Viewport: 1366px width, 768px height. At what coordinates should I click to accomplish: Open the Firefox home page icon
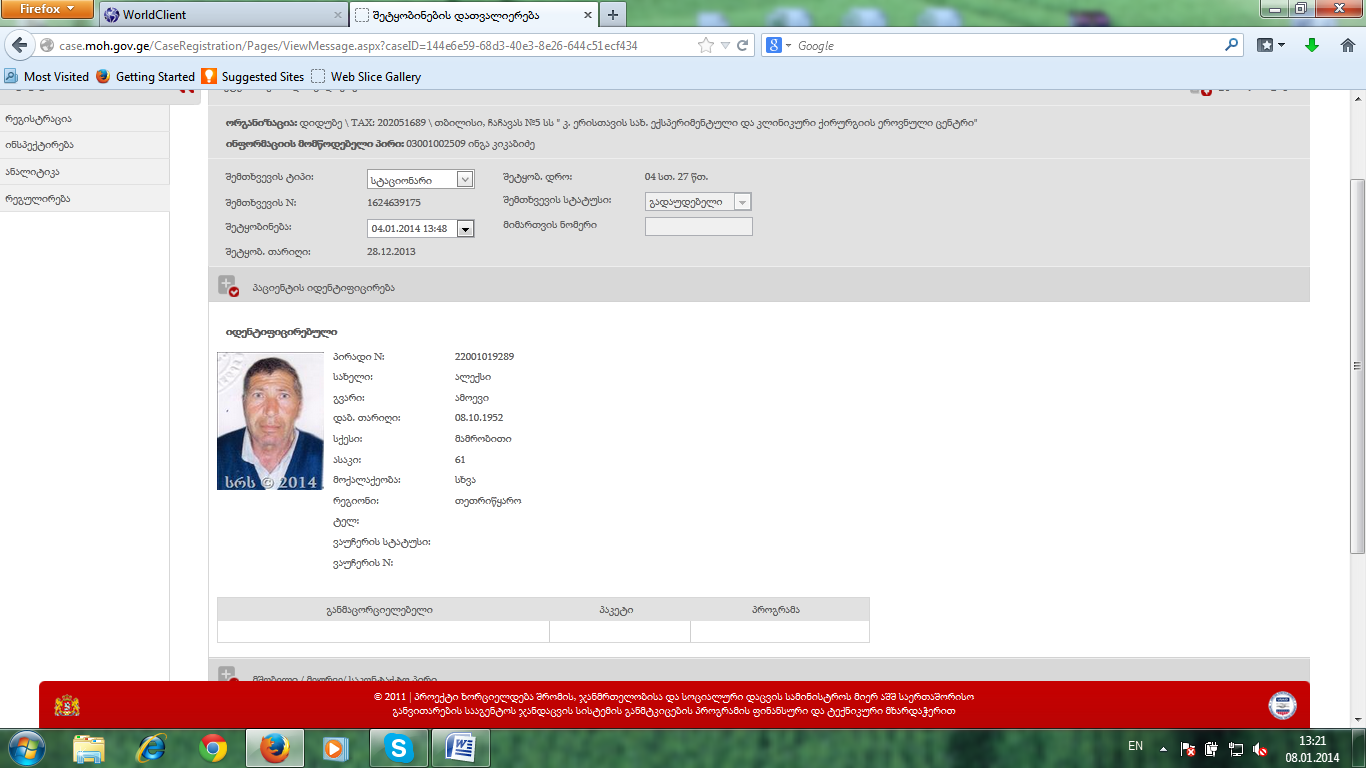click(1347, 46)
